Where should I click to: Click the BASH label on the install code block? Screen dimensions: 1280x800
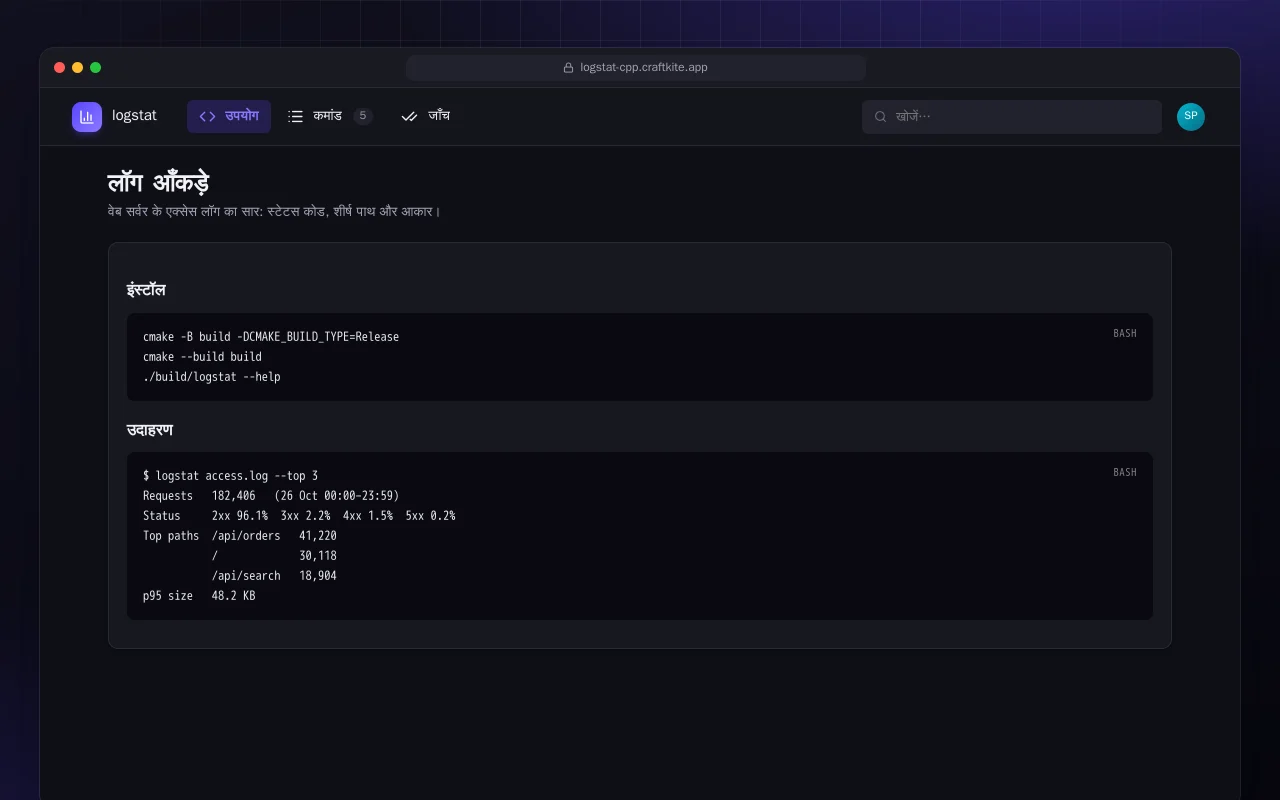[x=1125, y=333]
